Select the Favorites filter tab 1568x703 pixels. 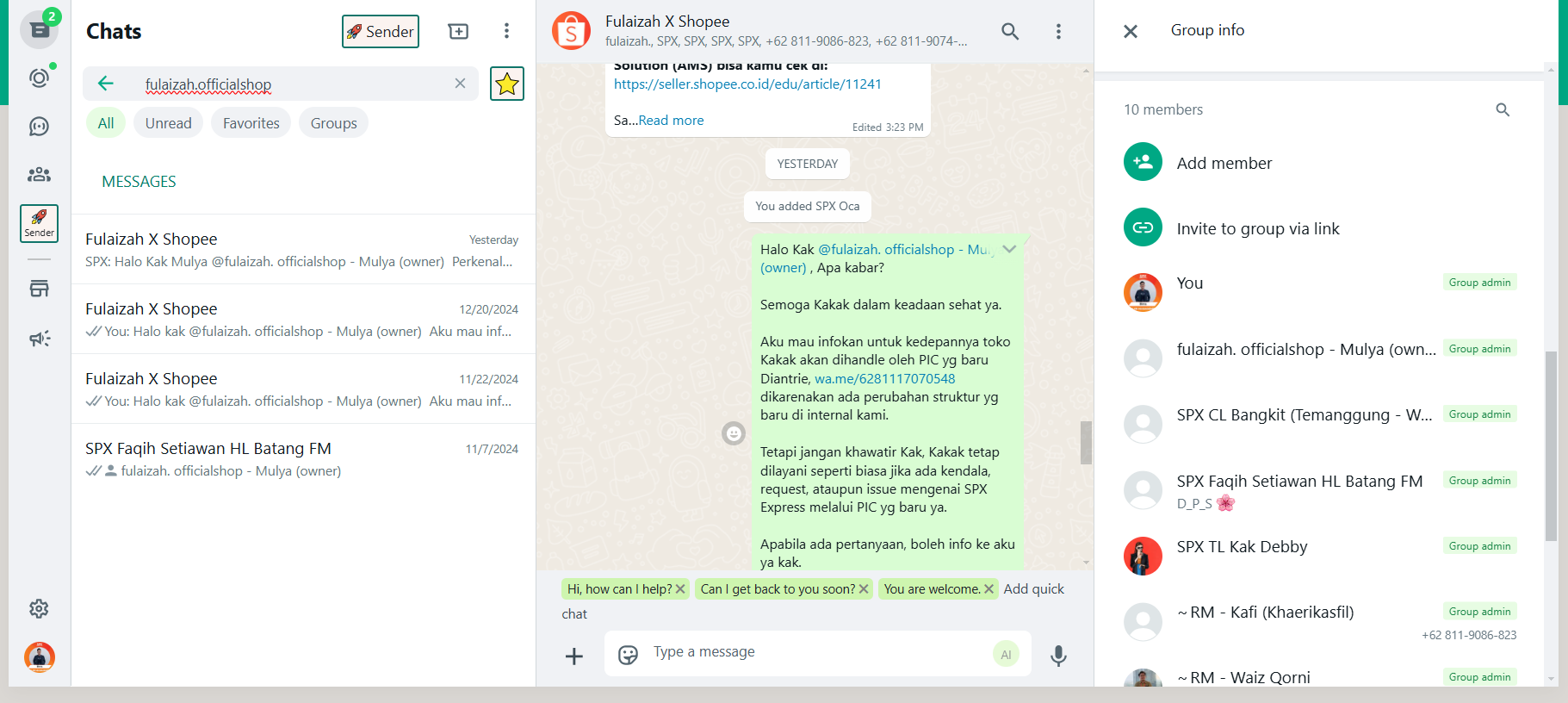click(251, 123)
